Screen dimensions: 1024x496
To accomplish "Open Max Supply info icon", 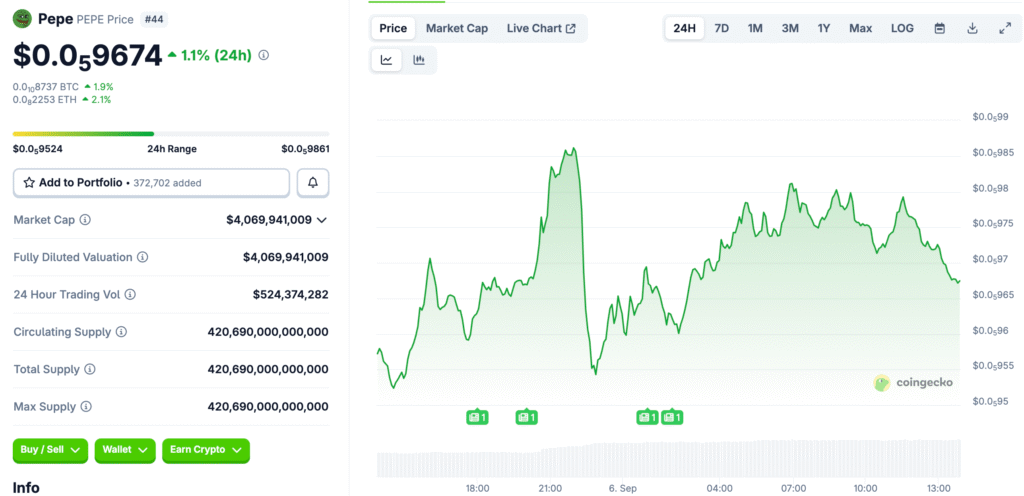I will click(x=86, y=407).
